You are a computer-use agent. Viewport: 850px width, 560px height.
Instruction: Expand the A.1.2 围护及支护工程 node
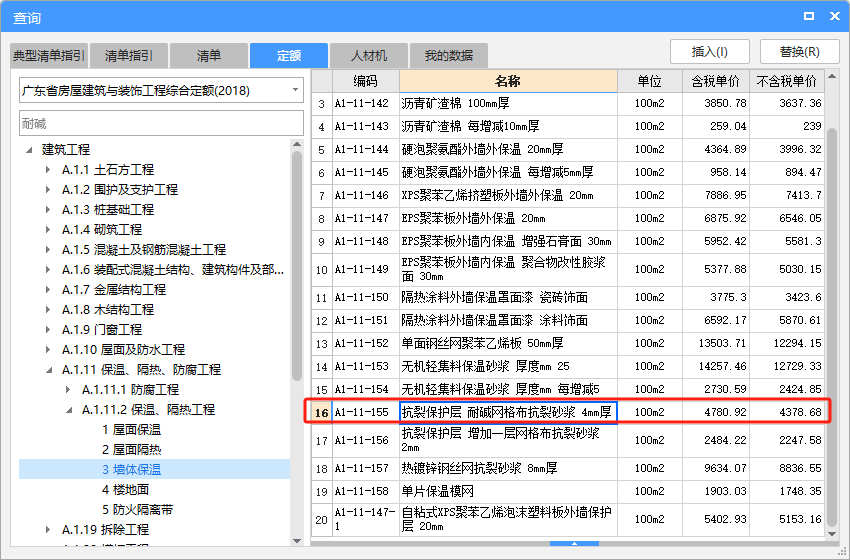[x=49, y=190]
